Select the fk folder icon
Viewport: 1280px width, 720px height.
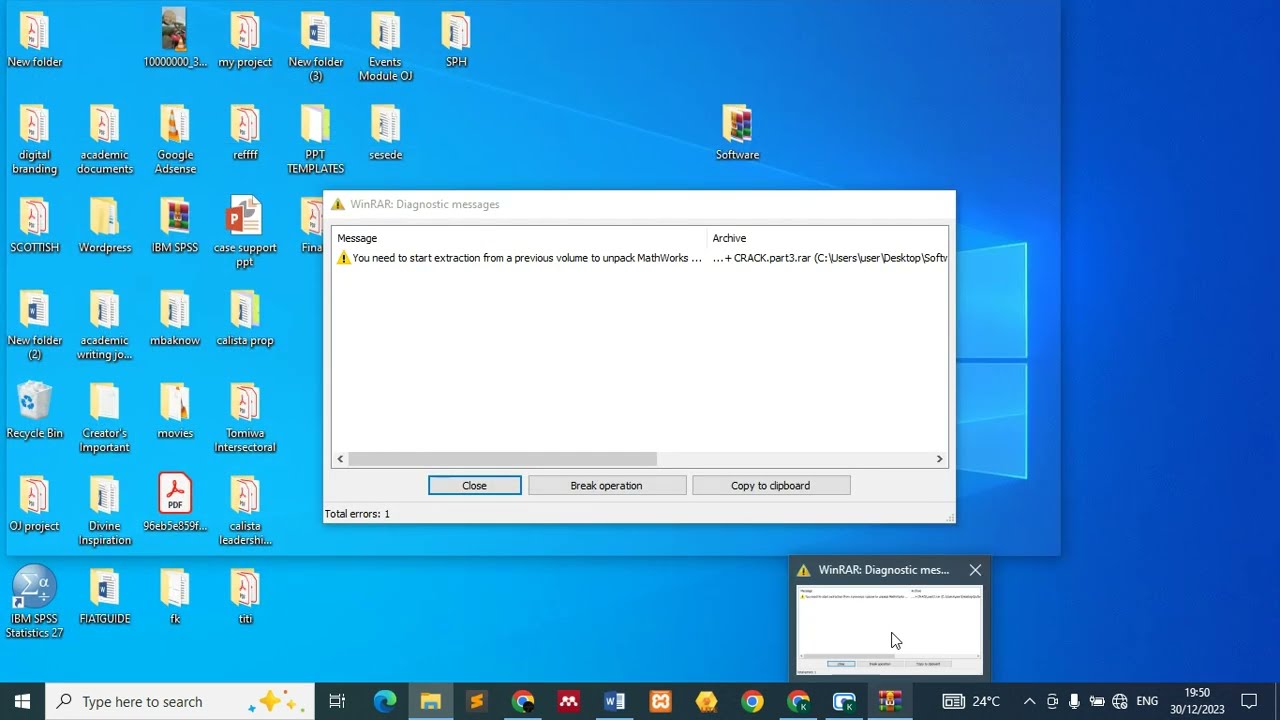pos(175,596)
